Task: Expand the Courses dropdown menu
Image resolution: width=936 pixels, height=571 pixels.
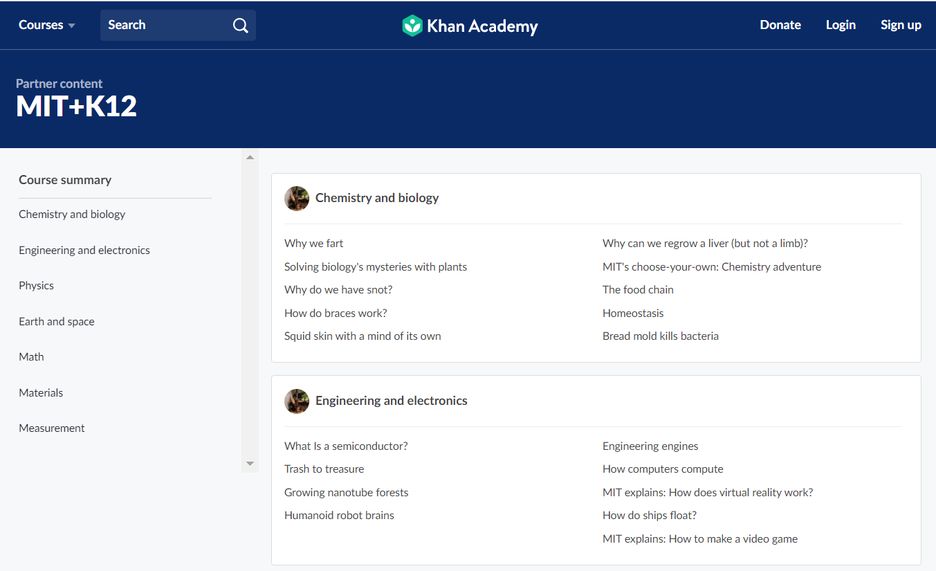Action: point(47,25)
